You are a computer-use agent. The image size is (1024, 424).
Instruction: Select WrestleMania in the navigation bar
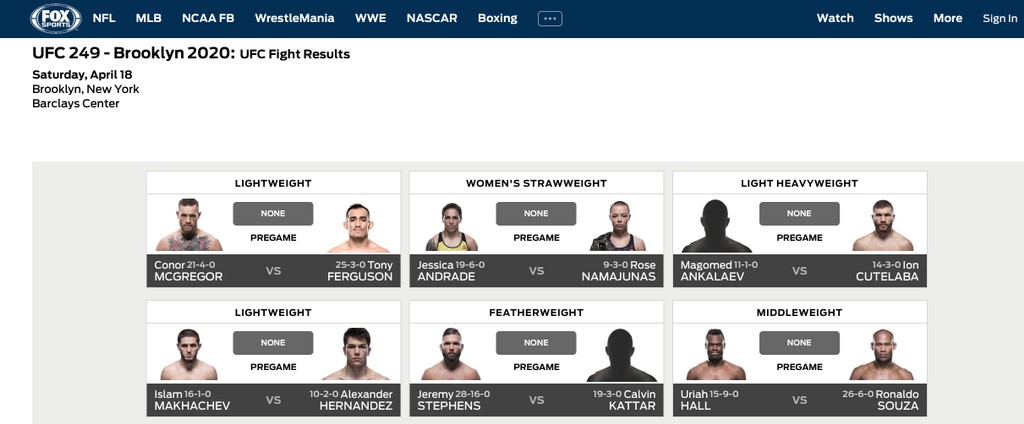[294, 18]
